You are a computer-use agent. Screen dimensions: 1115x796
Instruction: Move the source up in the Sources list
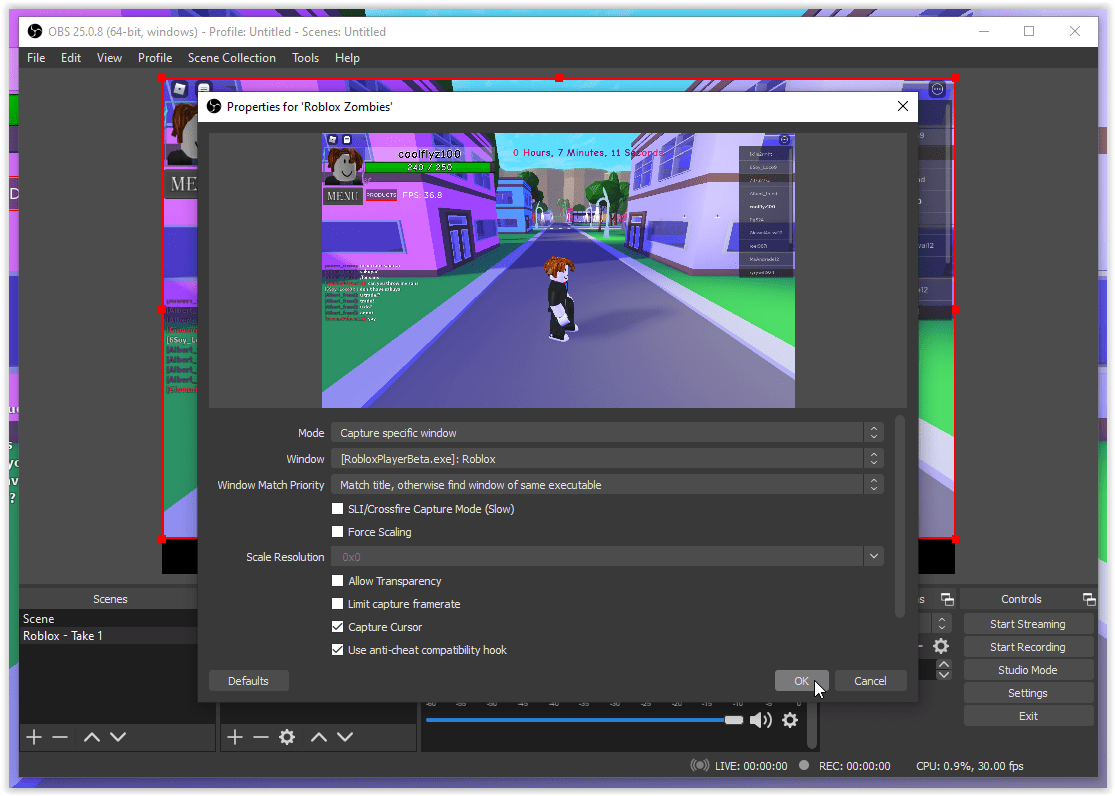click(x=319, y=737)
